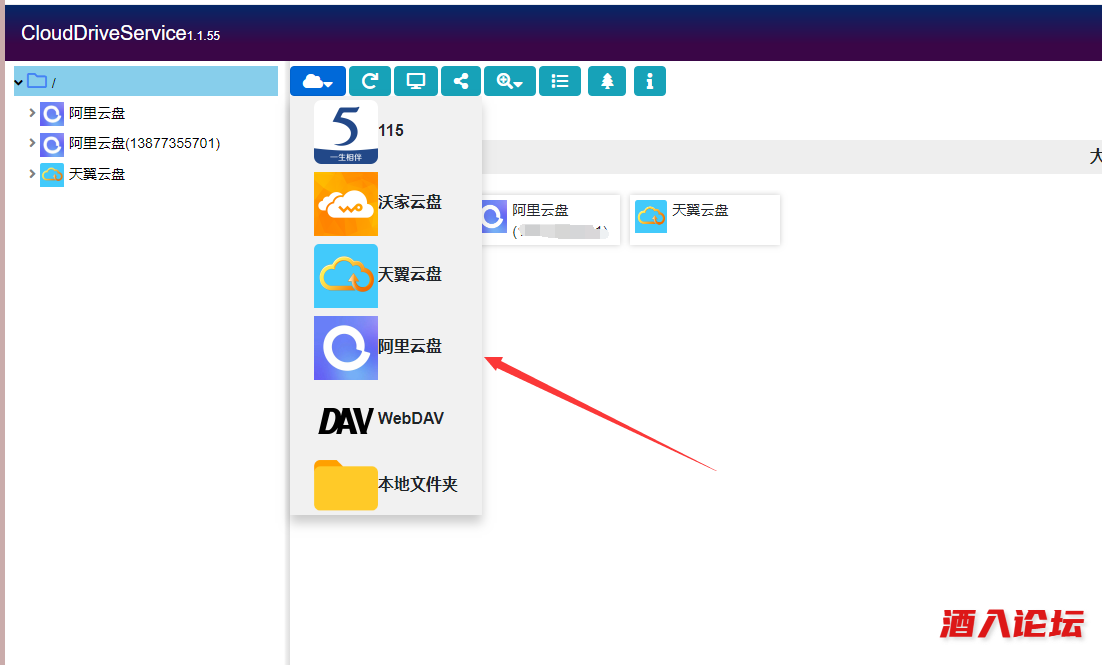Choose 阿里云盘 from the dropdown menu

(386, 347)
